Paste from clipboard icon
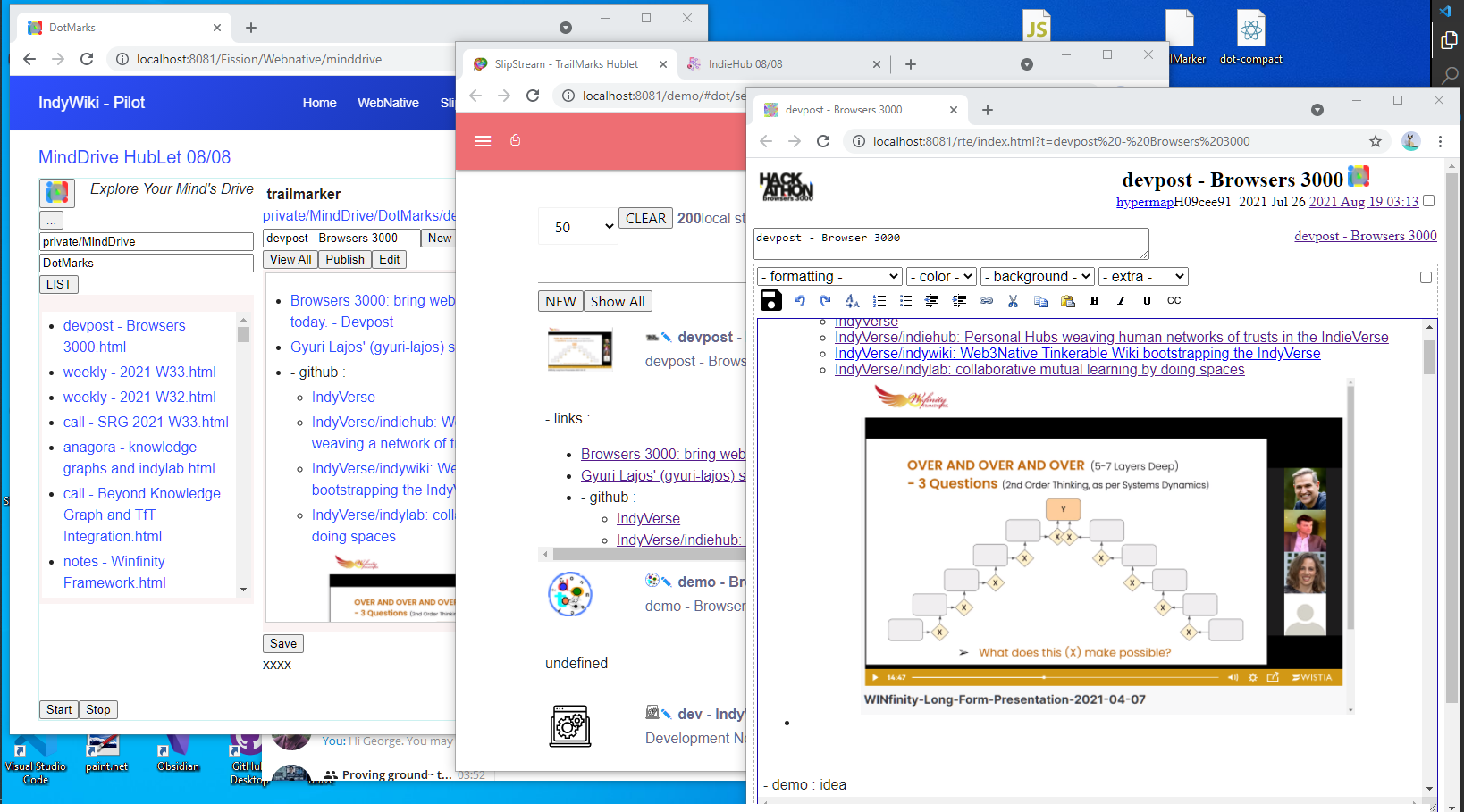This screenshot has height=812, width=1464. point(1067,301)
